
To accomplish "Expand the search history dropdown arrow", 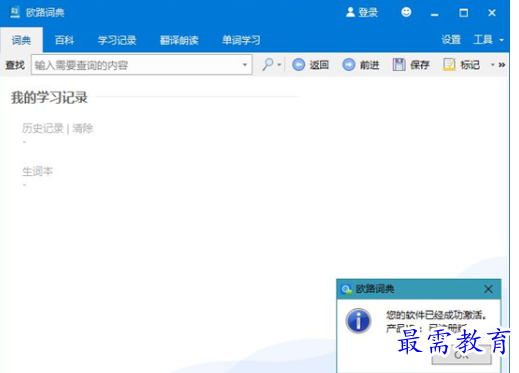I will coord(245,65).
